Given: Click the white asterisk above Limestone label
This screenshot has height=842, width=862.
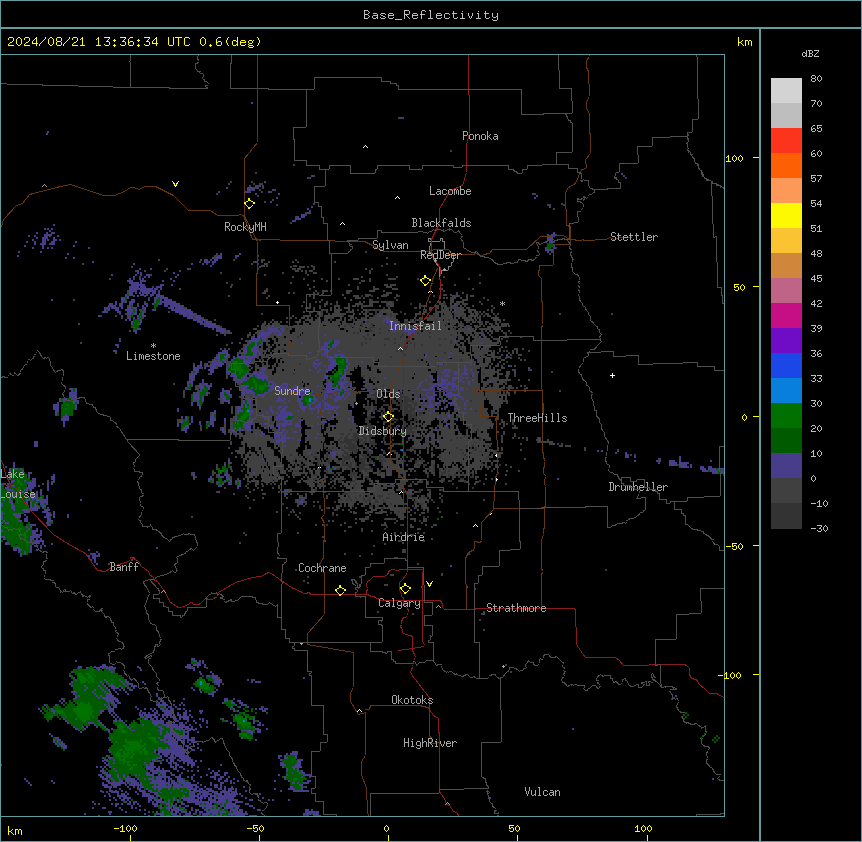Looking at the screenshot, I should pyautogui.click(x=153, y=346).
